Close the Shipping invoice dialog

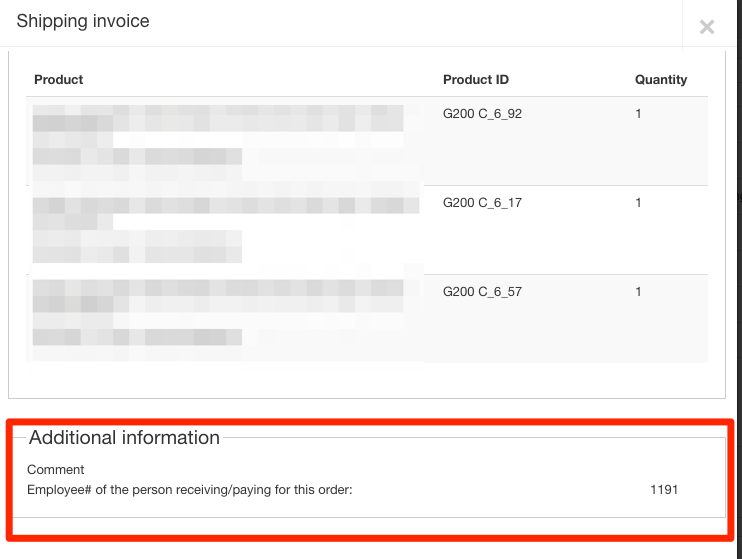tap(707, 27)
